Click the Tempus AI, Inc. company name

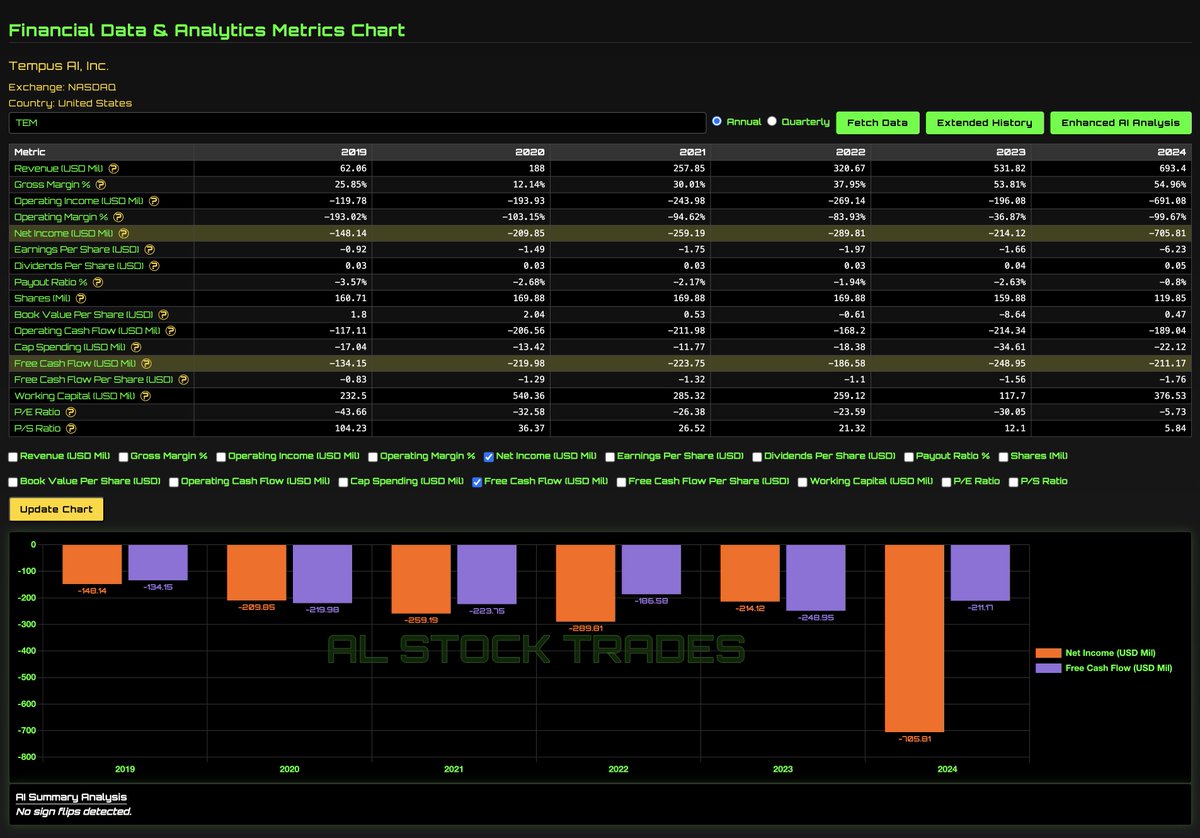(x=59, y=66)
